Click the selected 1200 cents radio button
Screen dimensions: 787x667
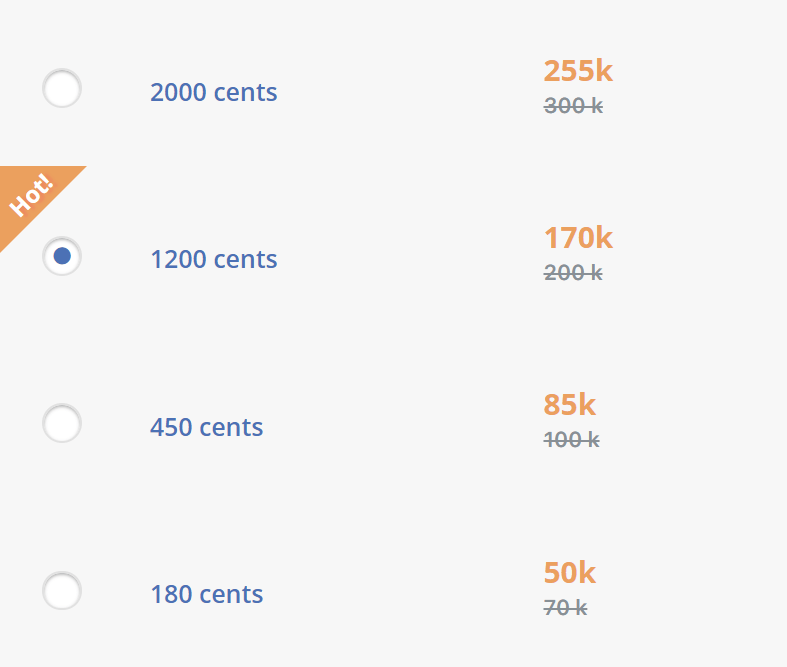coord(62,256)
